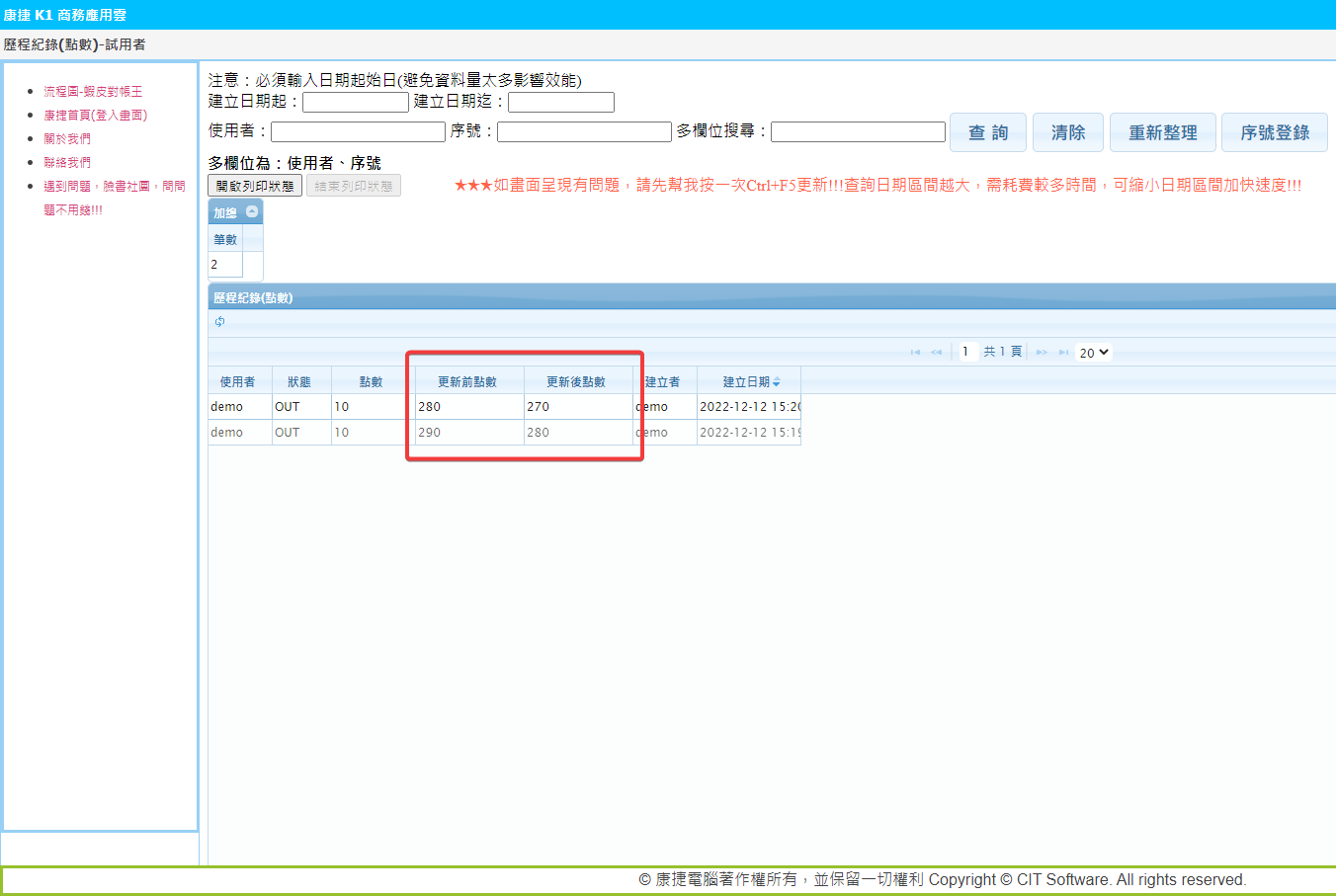Open the 關於我們 link
The image size is (1336, 896).
pos(67,139)
